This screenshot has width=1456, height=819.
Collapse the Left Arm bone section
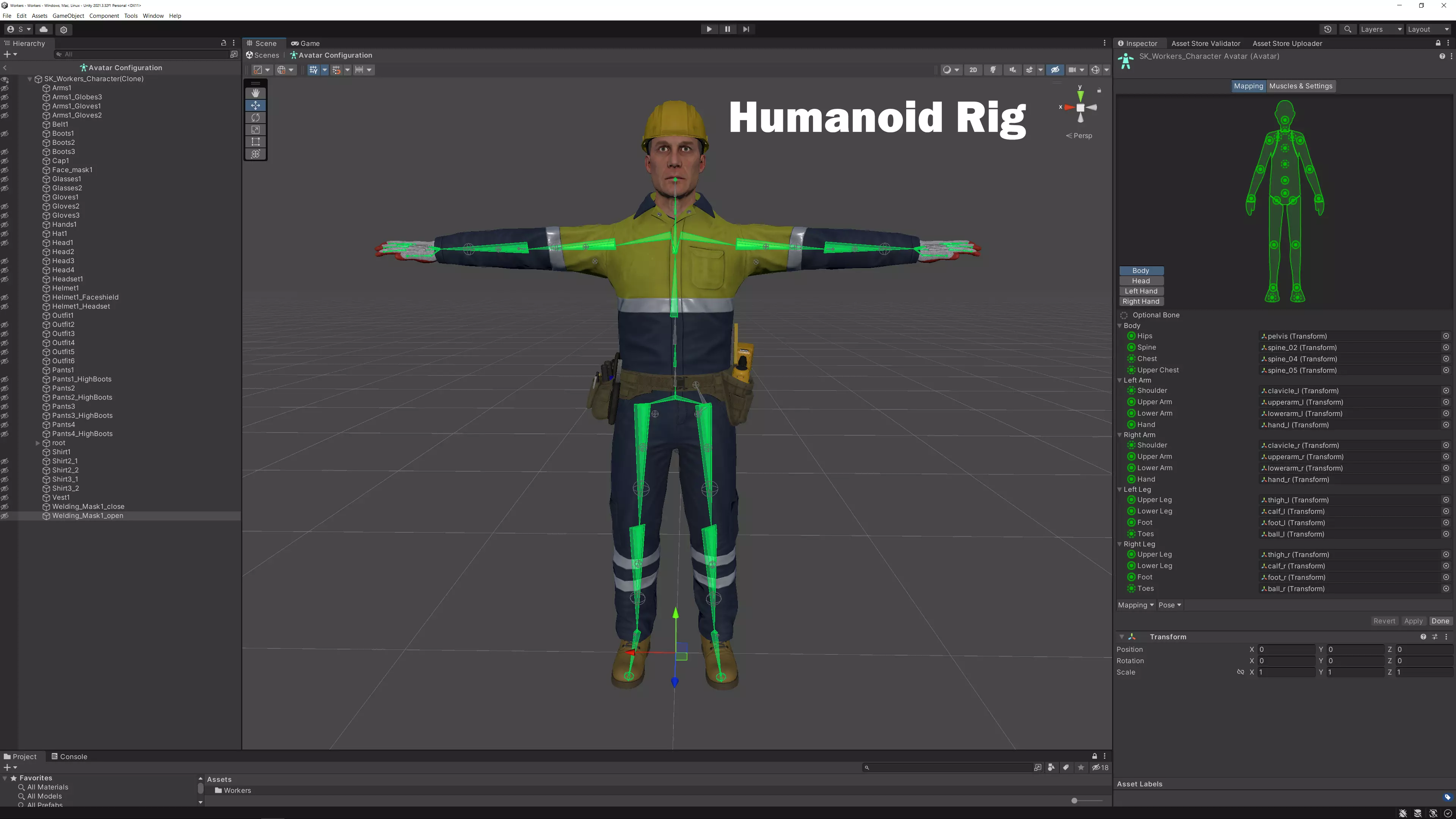(x=1120, y=381)
